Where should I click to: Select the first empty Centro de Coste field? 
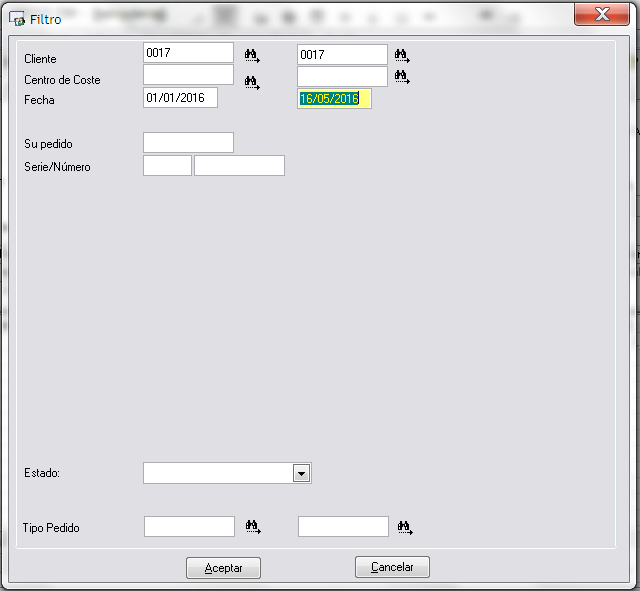pyautogui.click(x=188, y=75)
